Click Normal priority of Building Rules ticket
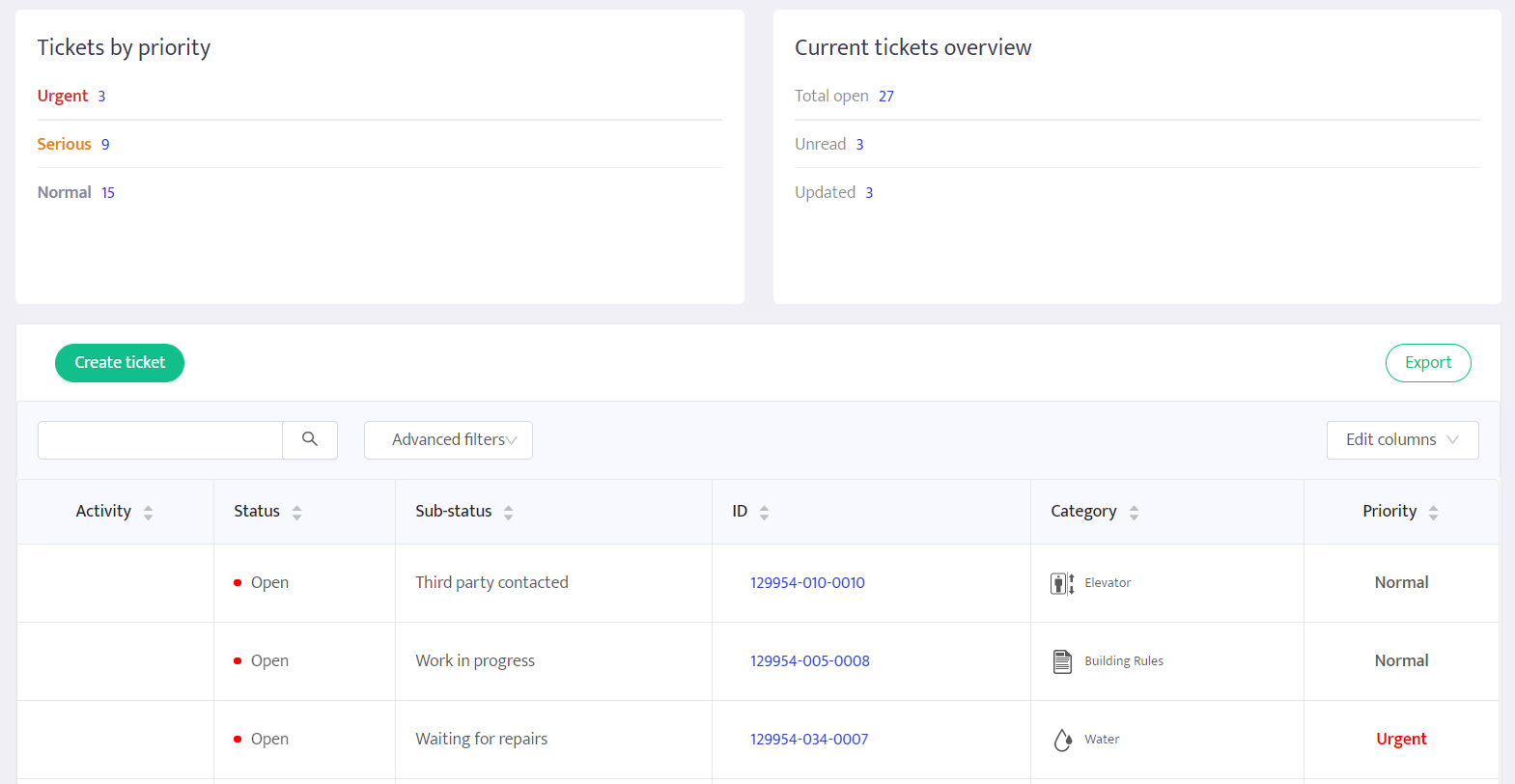The height and width of the screenshot is (784, 1515). [x=1401, y=661]
